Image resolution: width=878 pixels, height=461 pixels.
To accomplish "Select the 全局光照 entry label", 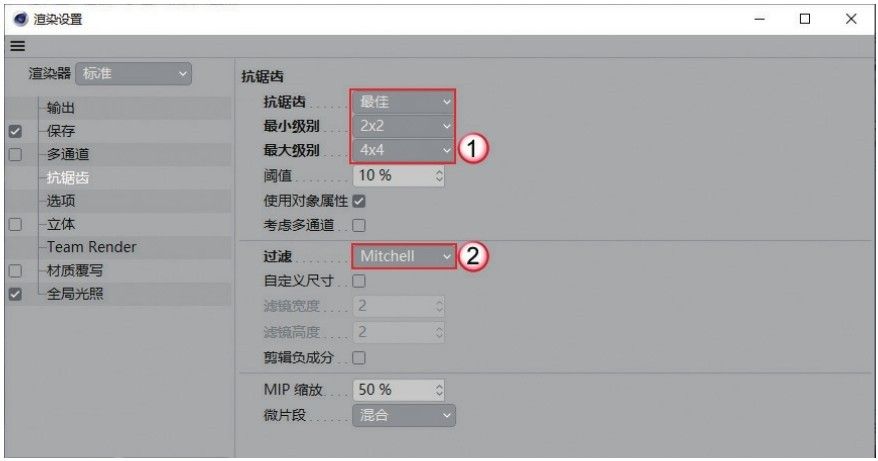I will [x=75, y=294].
